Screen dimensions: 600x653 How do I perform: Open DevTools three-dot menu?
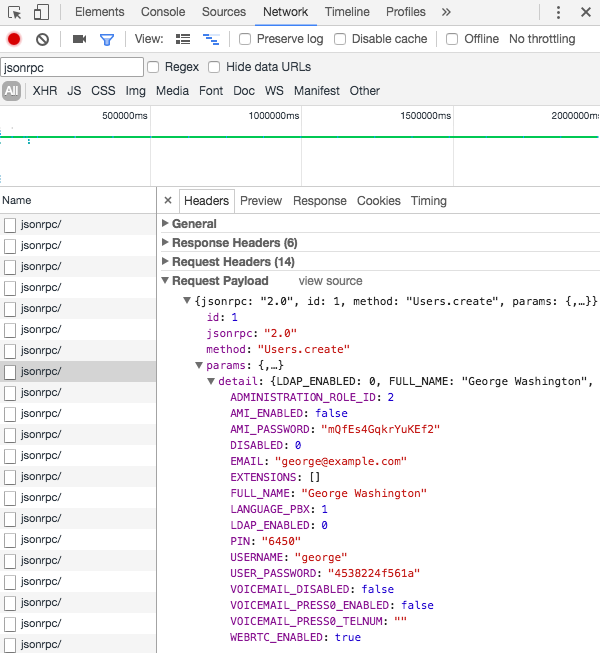558,12
